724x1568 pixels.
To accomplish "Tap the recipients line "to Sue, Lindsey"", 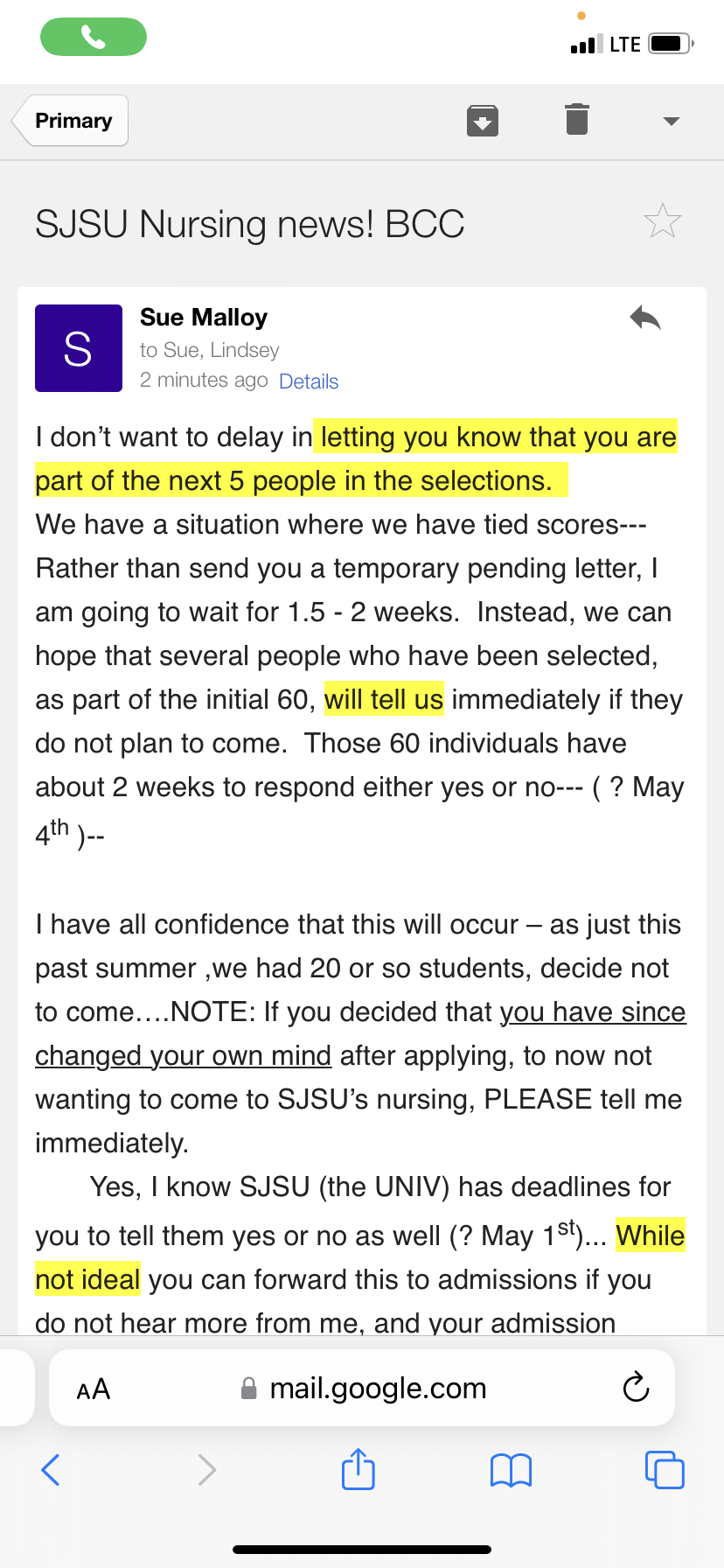I will point(210,350).
